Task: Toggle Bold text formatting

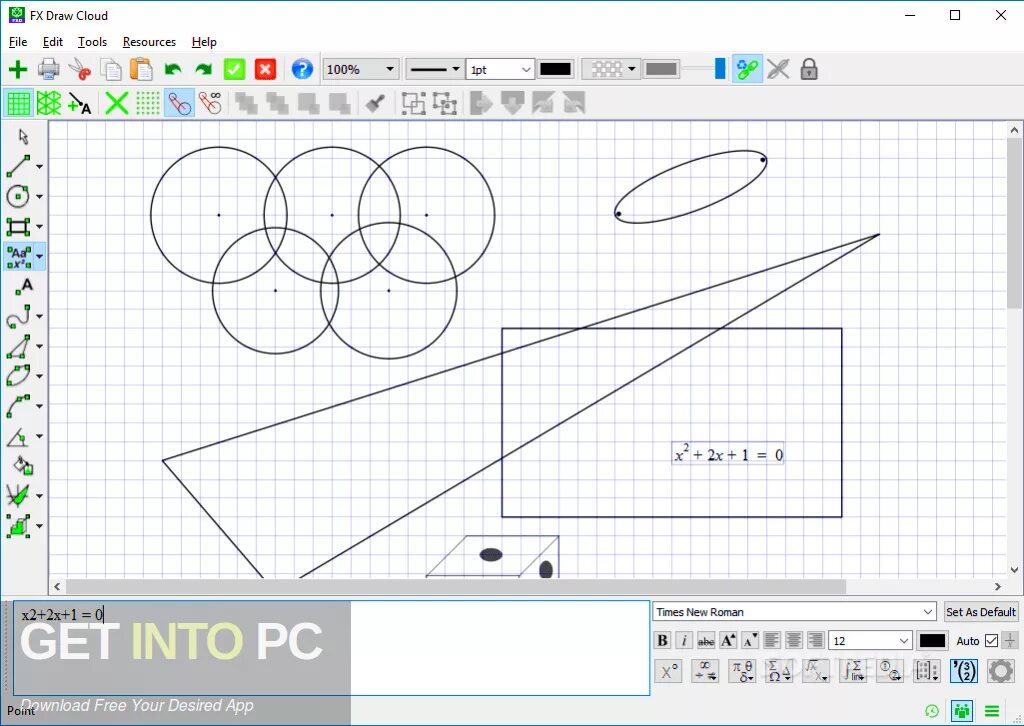Action: tap(662, 640)
